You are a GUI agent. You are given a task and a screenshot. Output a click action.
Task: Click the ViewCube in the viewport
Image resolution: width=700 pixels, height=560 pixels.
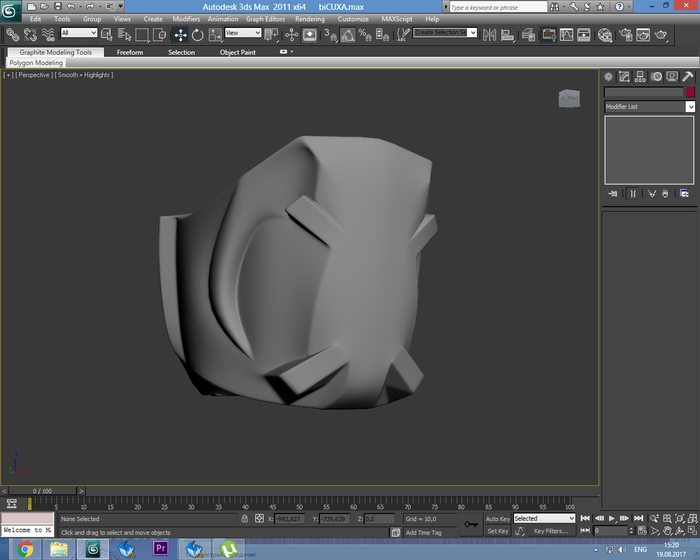[568, 97]
